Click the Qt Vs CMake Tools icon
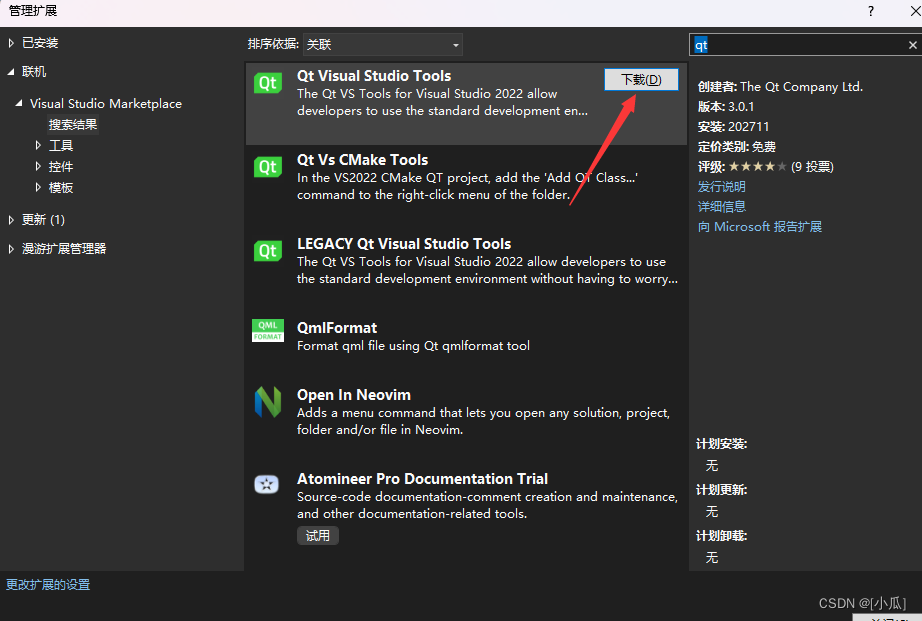Viewport: 922px width, 621px height. pos(268,167)
